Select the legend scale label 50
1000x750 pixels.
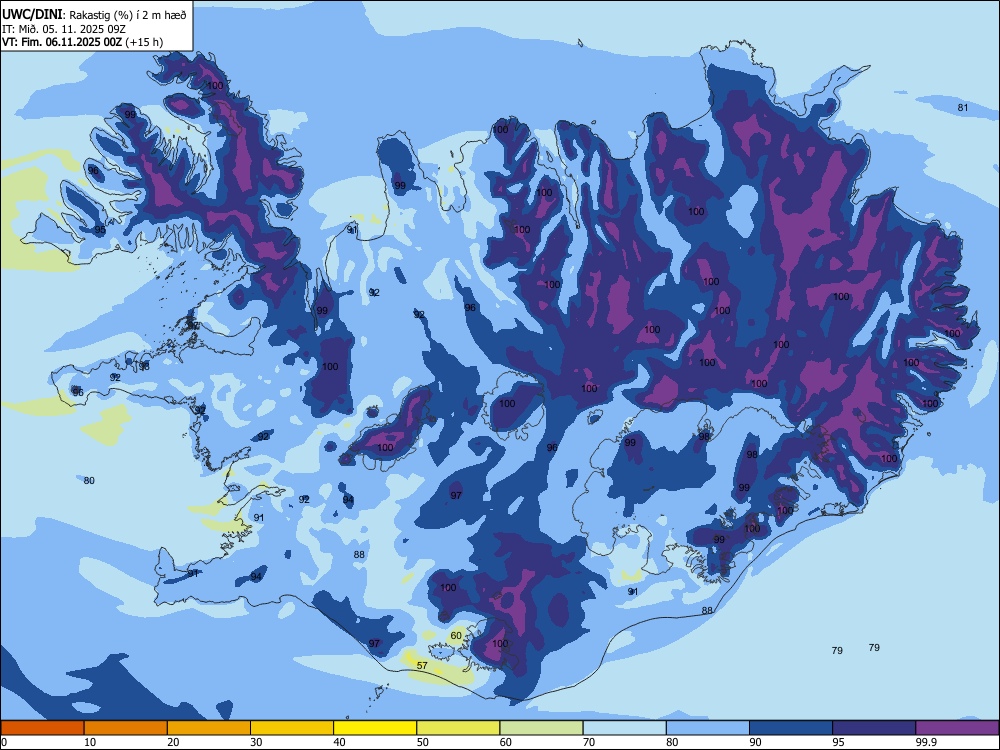[x=423, y=742]
